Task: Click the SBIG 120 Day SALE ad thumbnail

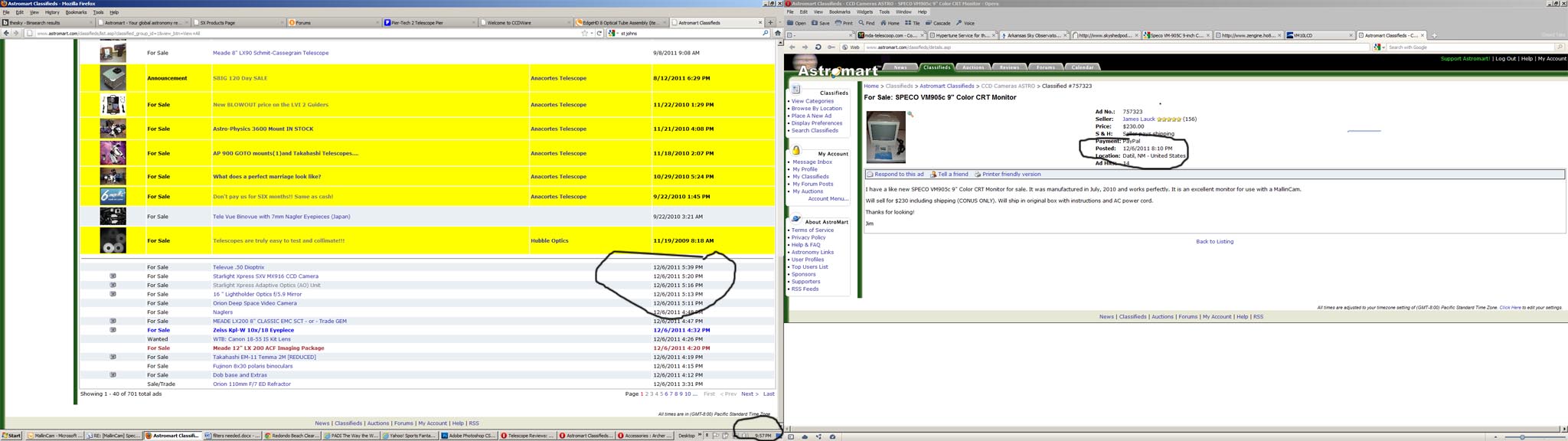Action: [x=113, y=78]
